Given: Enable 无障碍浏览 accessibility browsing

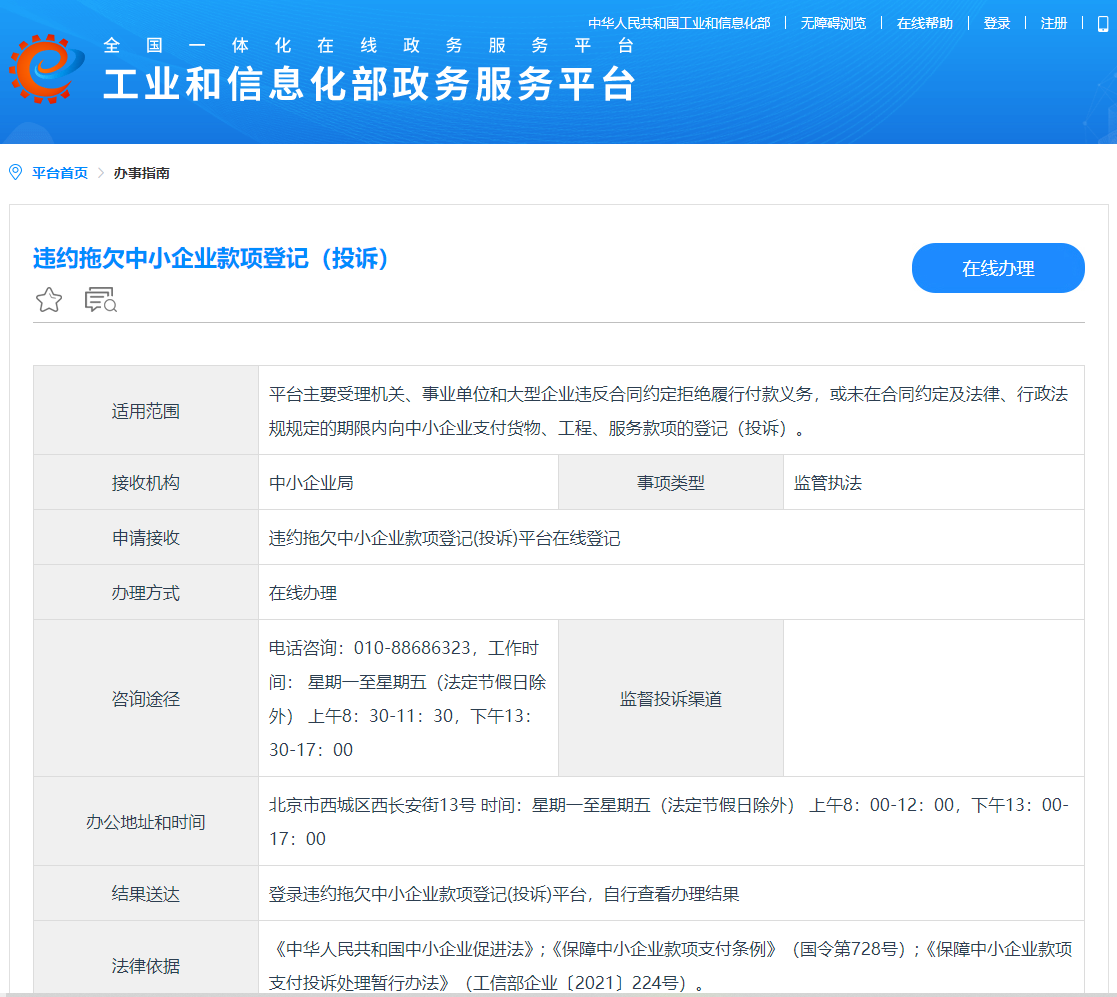Looking at the screenshot, I should tap(832, 23).
